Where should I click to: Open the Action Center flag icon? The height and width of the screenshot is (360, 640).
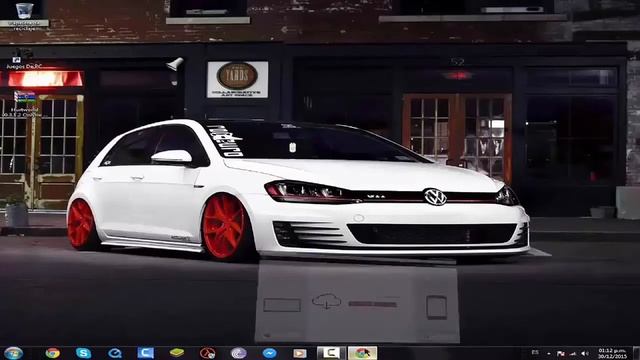tap(561, 353)
